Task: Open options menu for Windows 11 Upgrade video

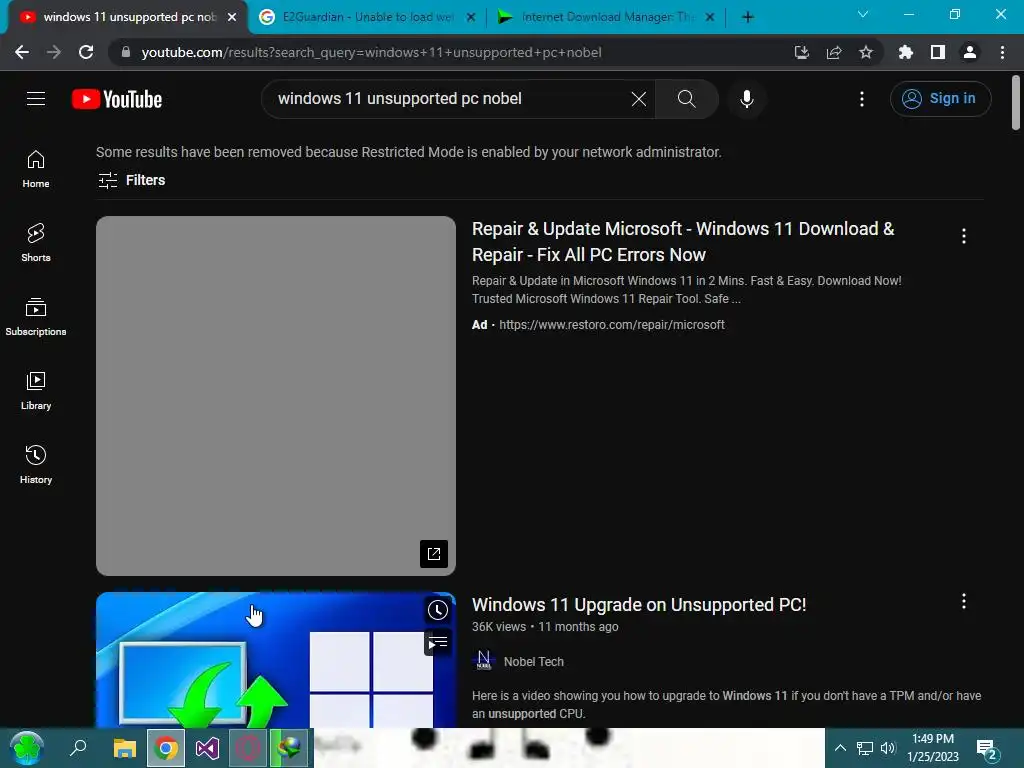Action: point(964,601)
